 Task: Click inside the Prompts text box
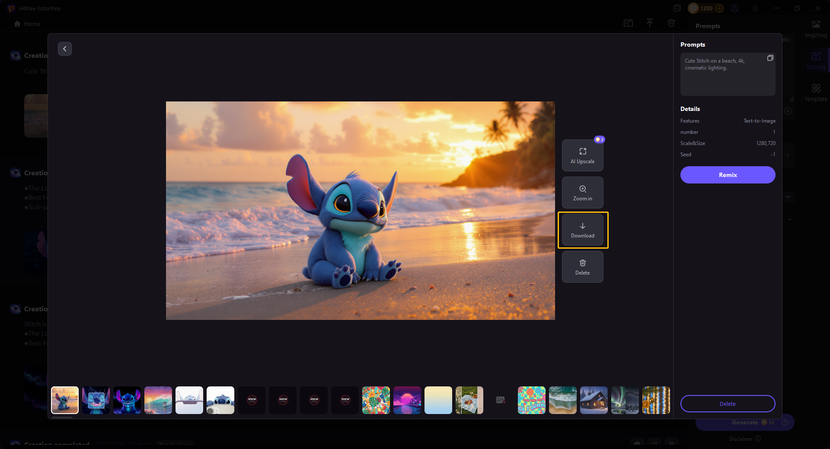[x=728, y=74]
